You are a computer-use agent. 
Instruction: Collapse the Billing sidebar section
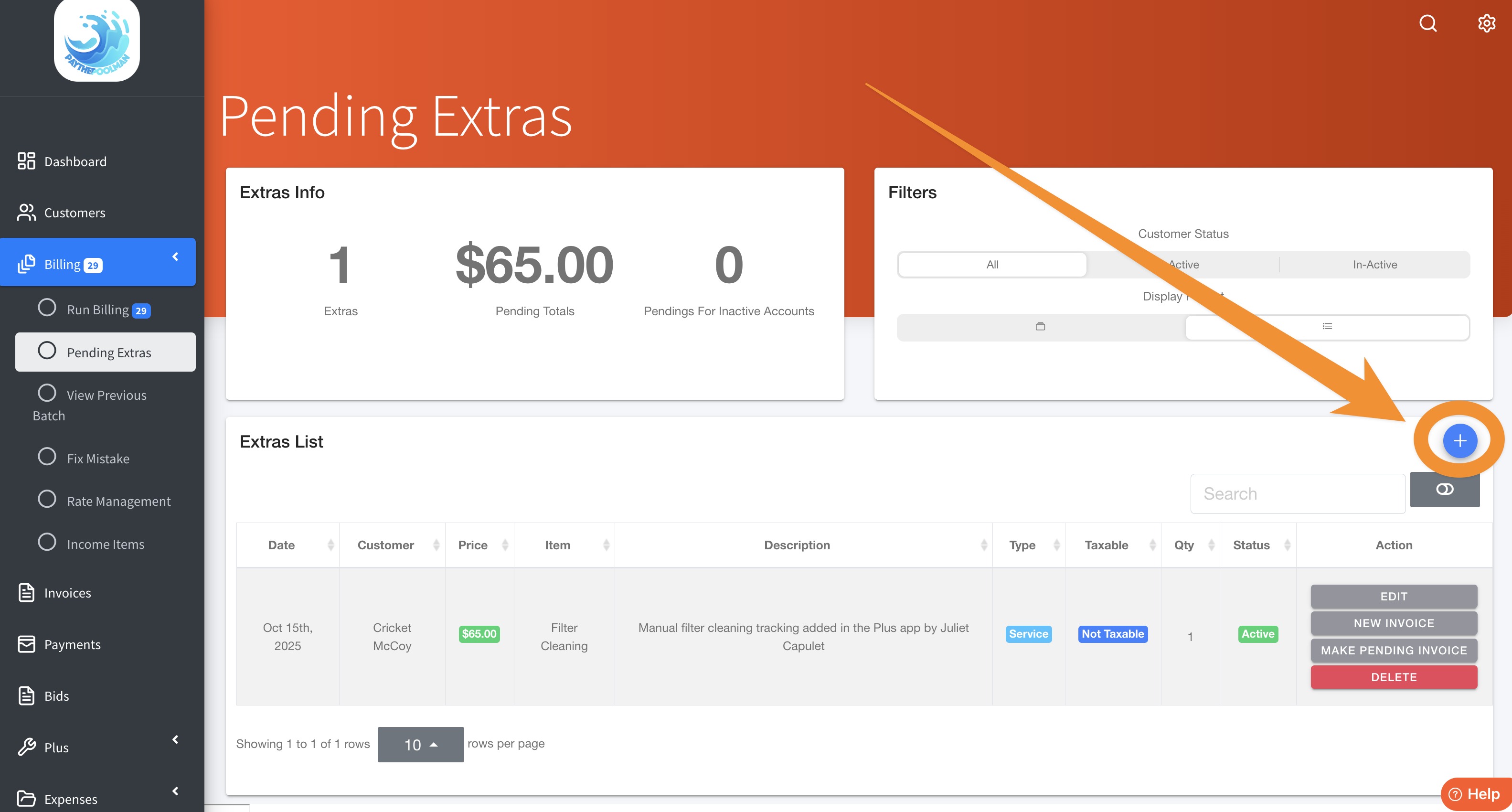tap(175, 257)
